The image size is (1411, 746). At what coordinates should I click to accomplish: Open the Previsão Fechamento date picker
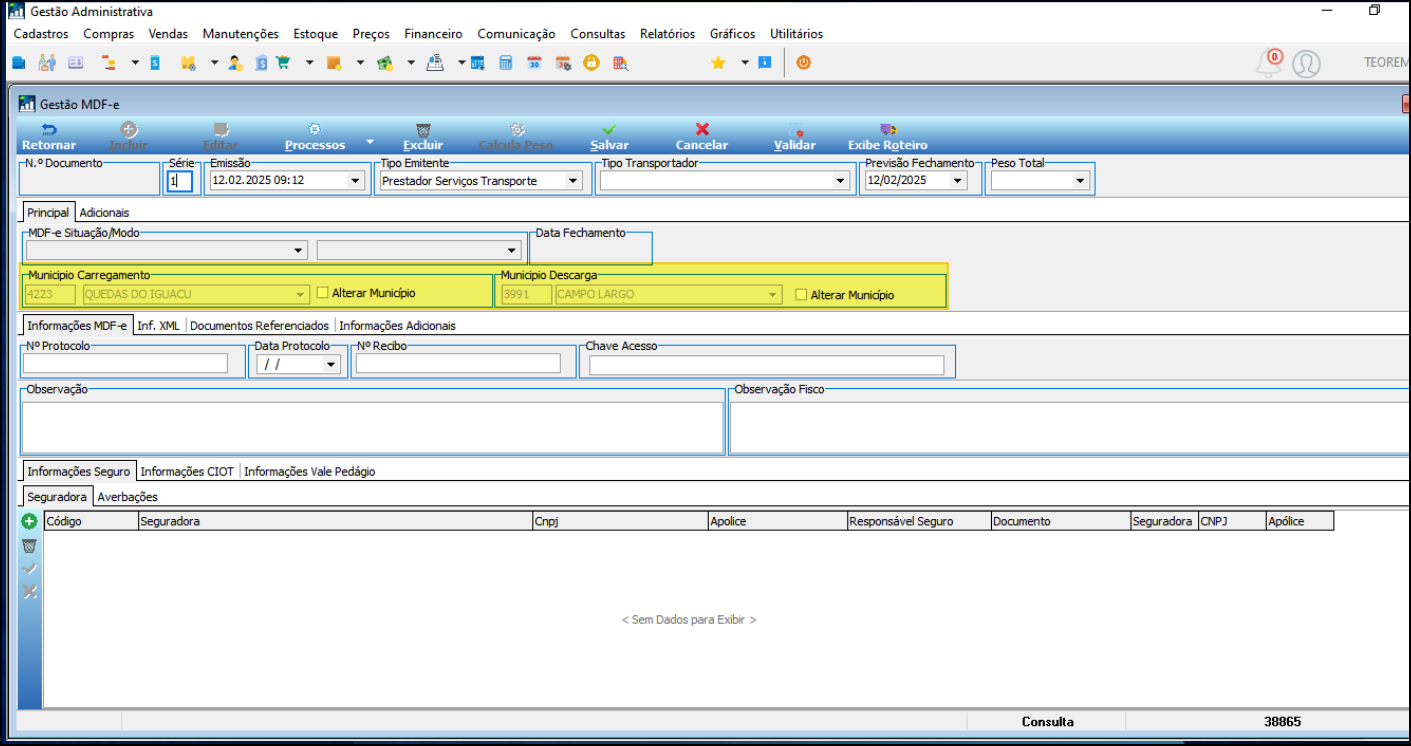(958, 181)
